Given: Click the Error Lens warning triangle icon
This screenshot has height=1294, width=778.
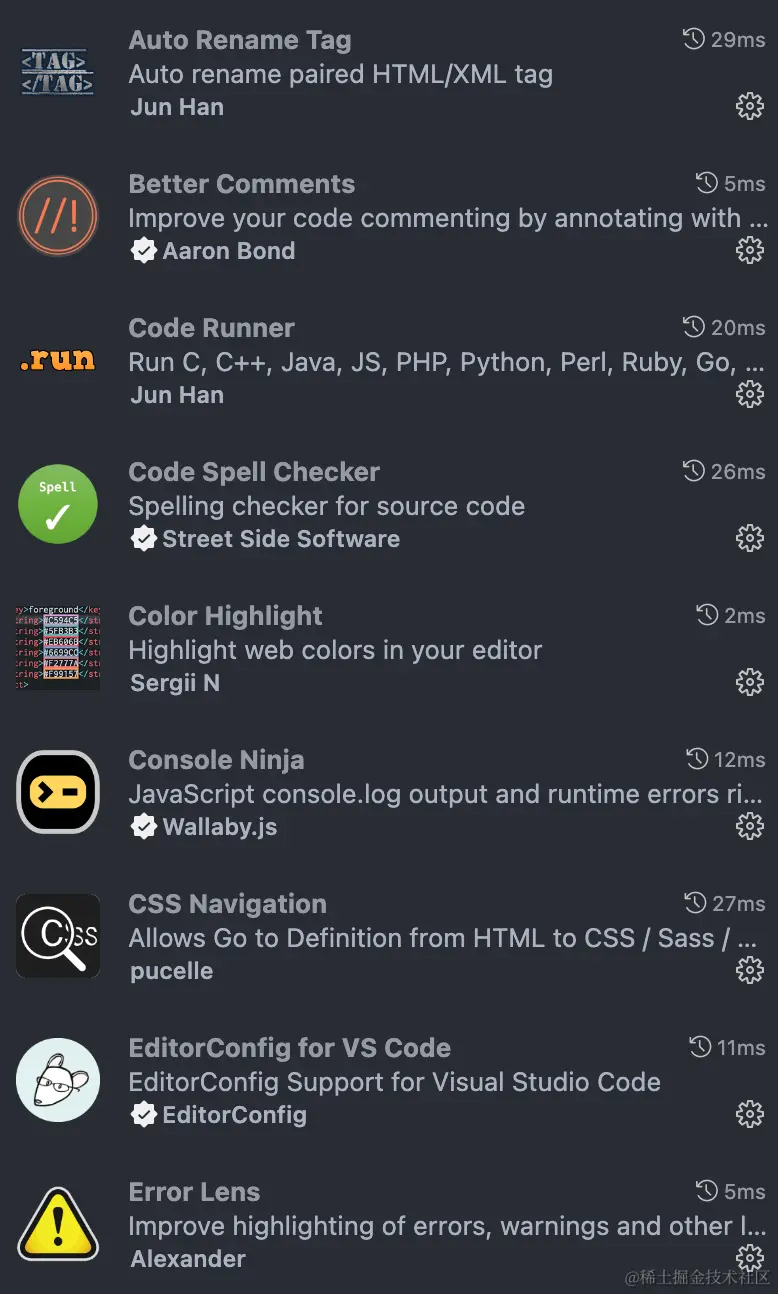Looking at the screenshot, I should pyautogui.click(x=58, y=1225).
